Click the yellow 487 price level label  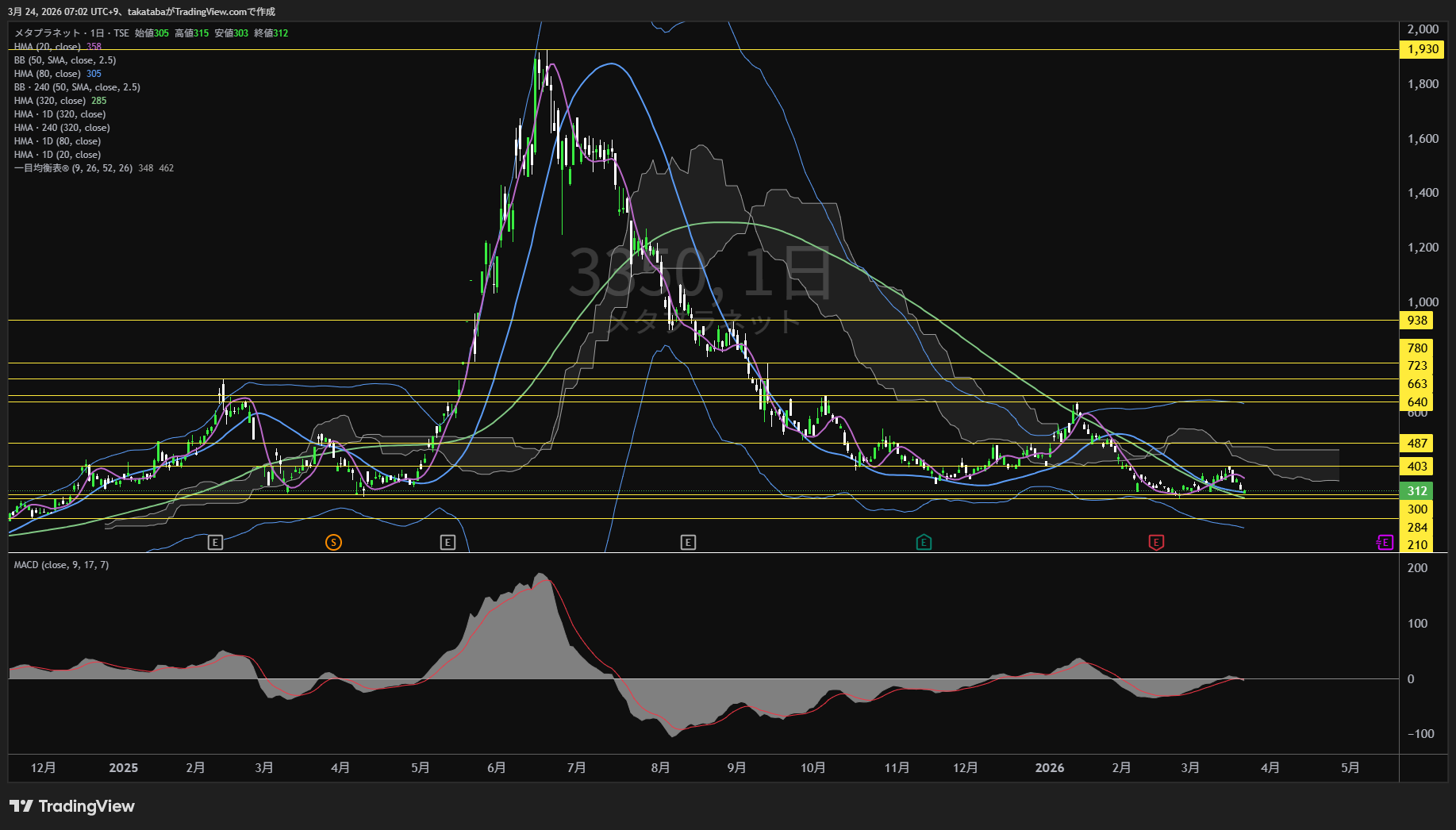click(x=1417, y=444)
